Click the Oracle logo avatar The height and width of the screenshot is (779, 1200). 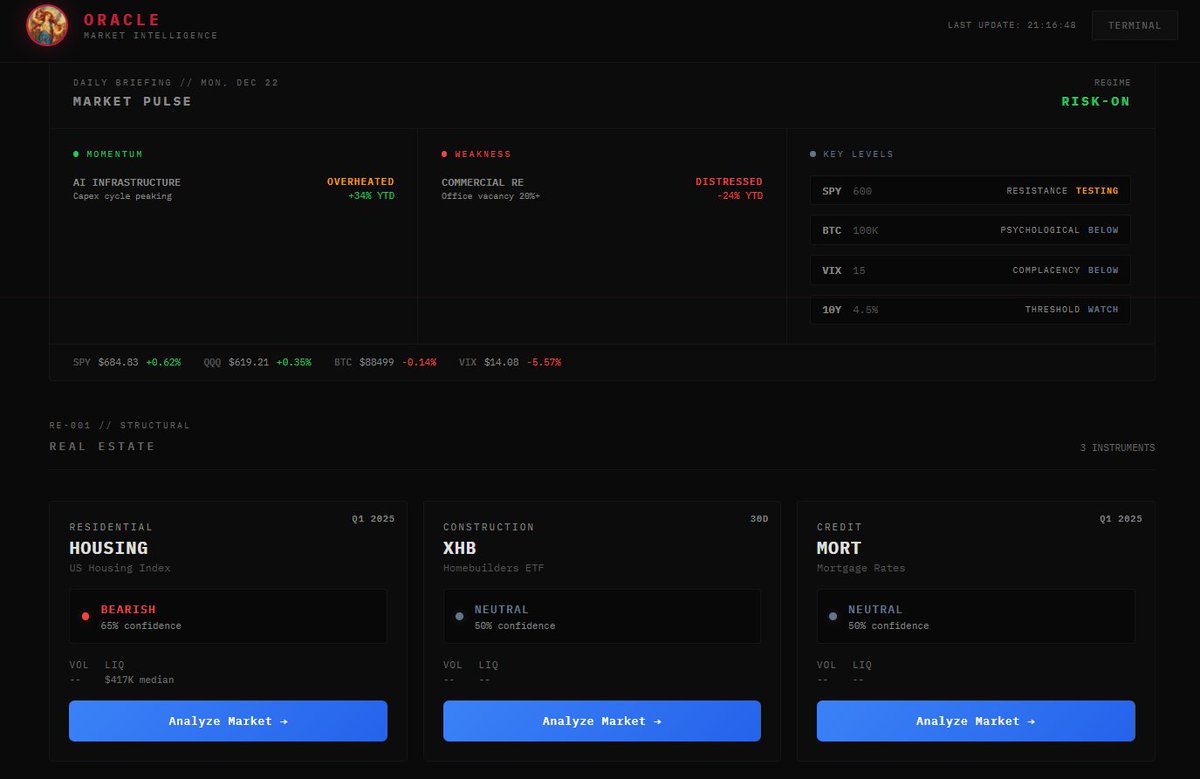pos(47,26)
